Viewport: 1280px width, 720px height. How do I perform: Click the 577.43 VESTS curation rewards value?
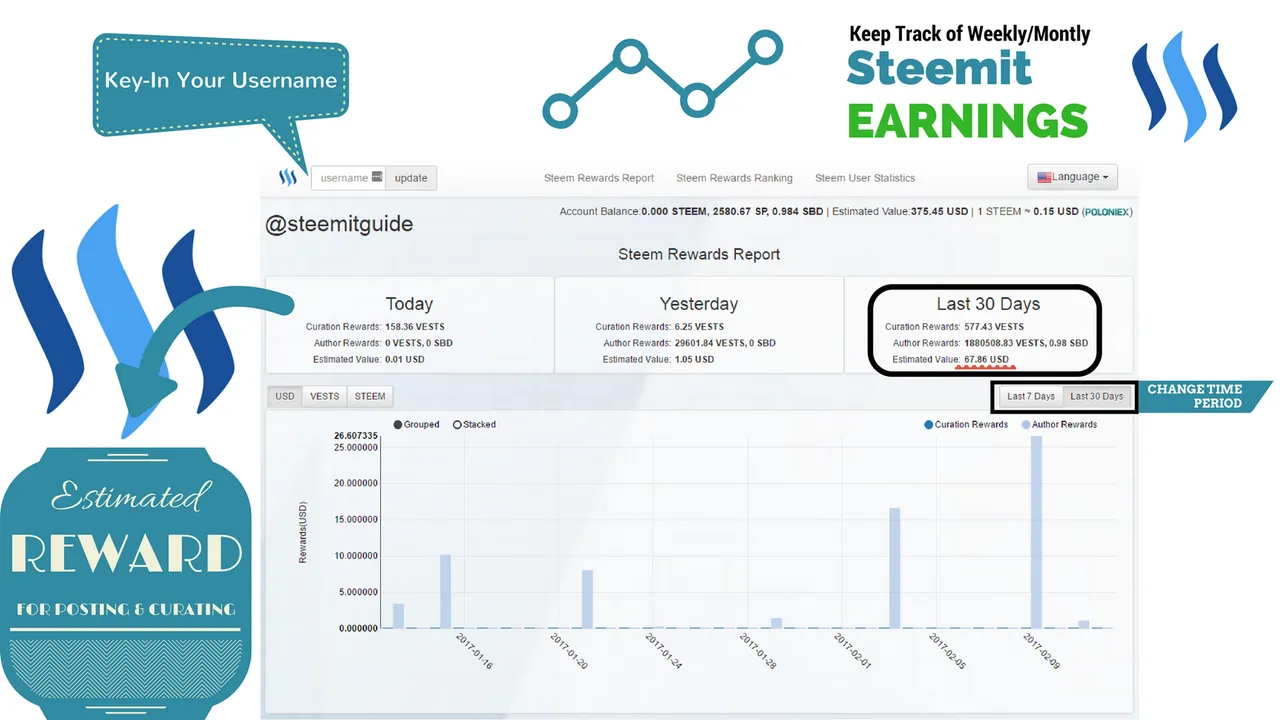994,327
